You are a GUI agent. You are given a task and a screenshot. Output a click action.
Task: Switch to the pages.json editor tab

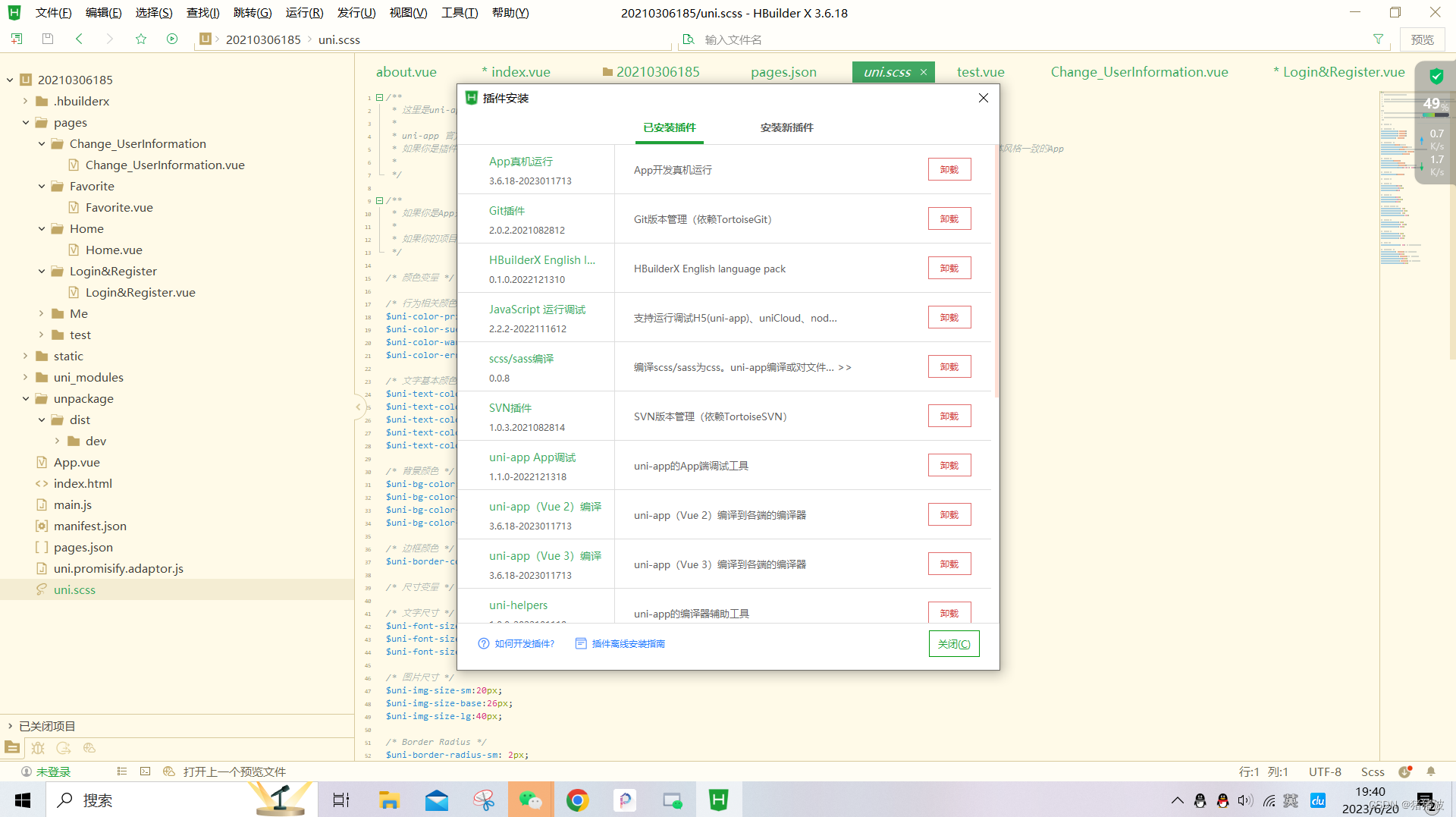click(x=783, y=72)
